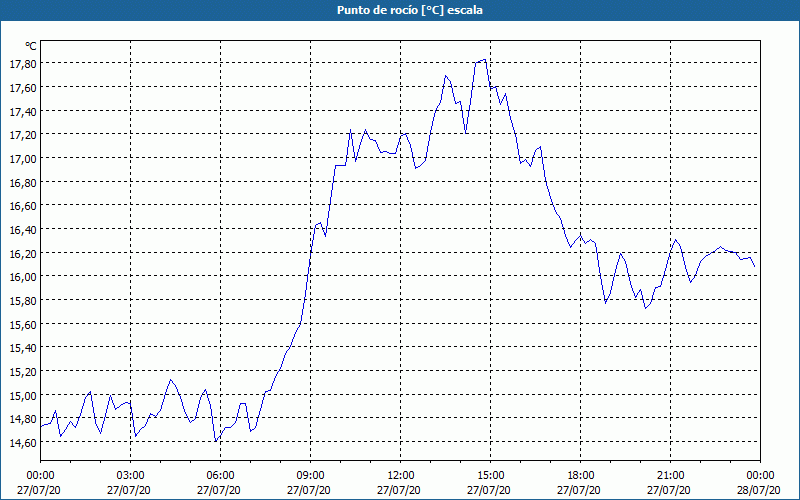Click the 18:00 27/07/20 time label
Screen dimensions: 800x500
coord(579,483)
